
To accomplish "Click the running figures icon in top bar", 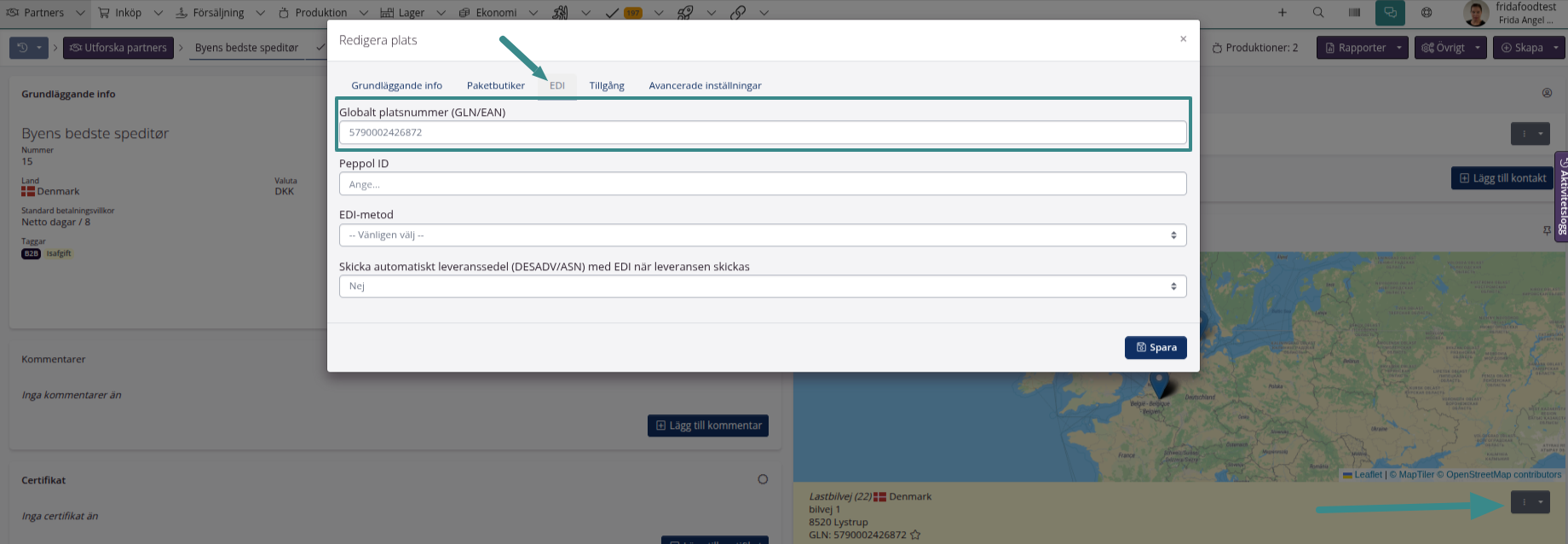I will 560,13.
